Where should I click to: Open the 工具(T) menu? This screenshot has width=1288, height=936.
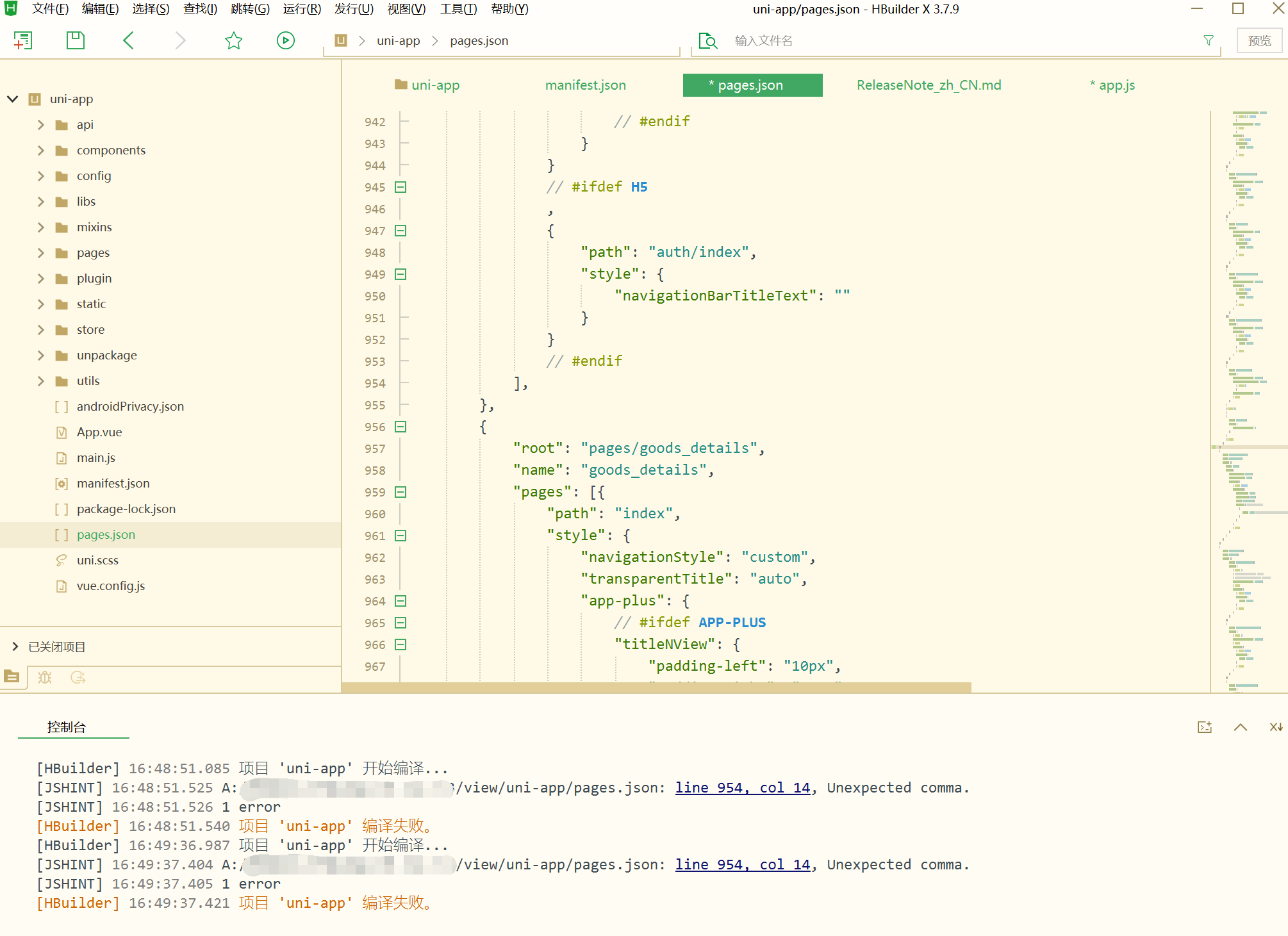pyautogui.click(x=459, y=9)
